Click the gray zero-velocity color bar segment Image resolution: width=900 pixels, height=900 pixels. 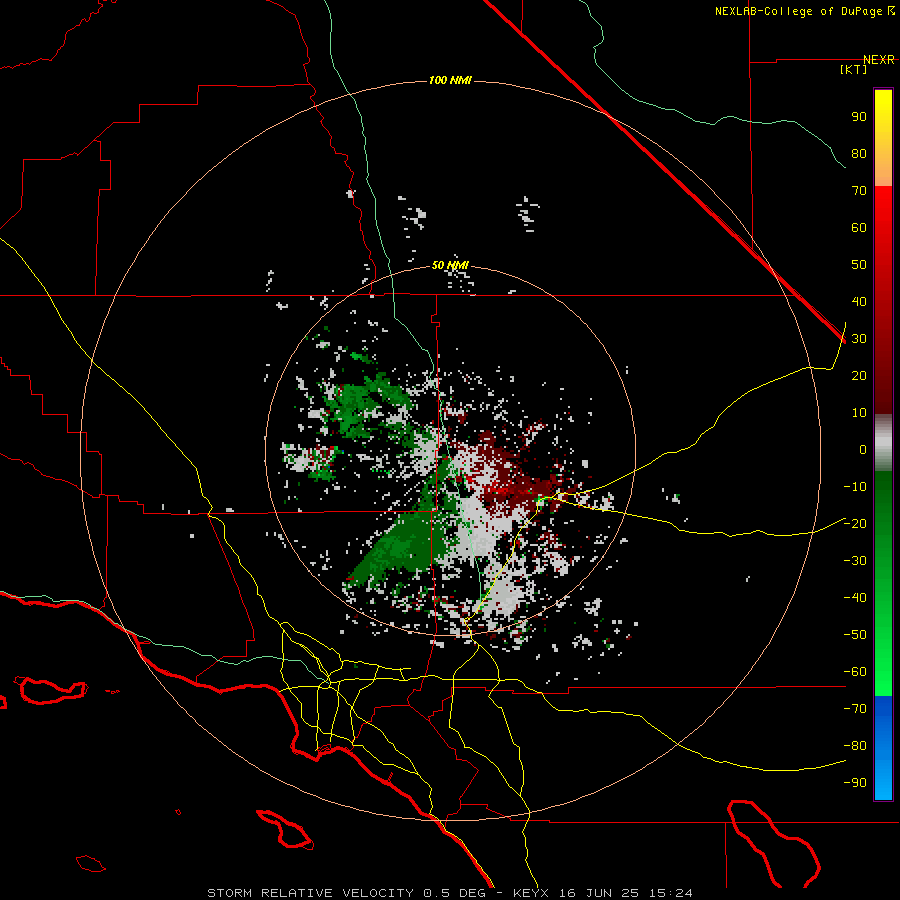pos(883,443)
